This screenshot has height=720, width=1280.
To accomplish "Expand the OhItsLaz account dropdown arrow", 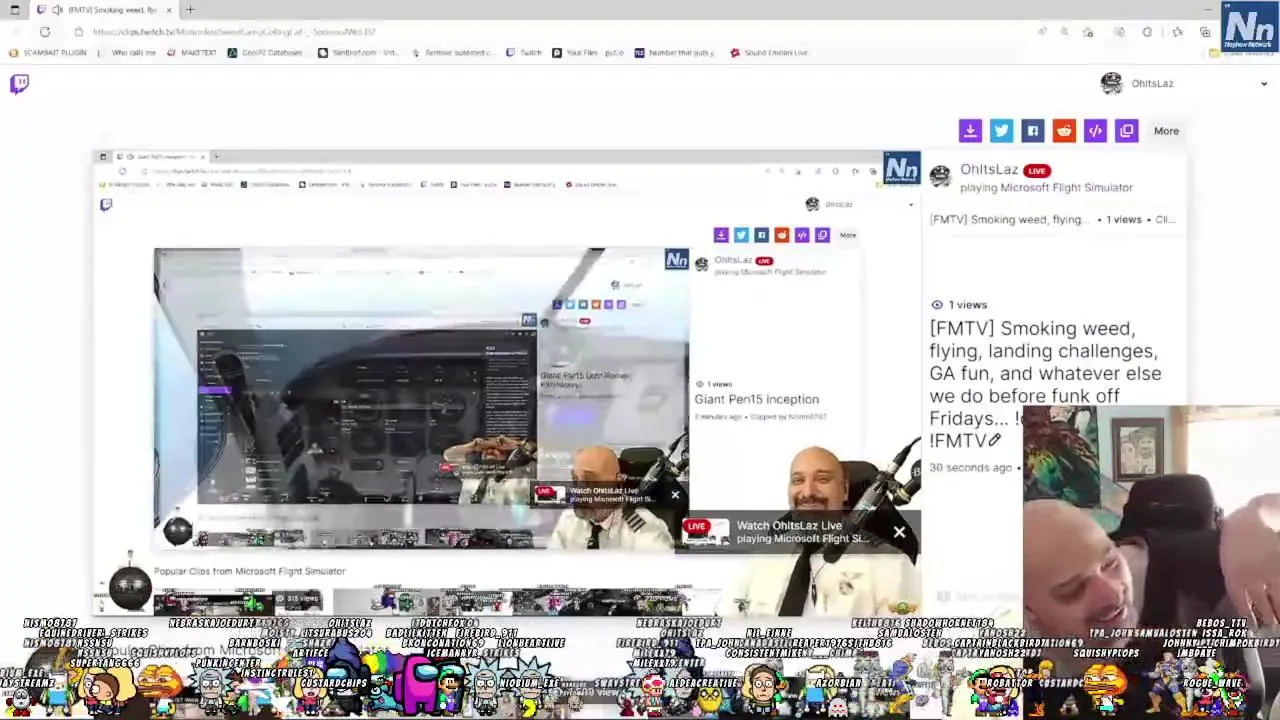I will coord(1264,84).
